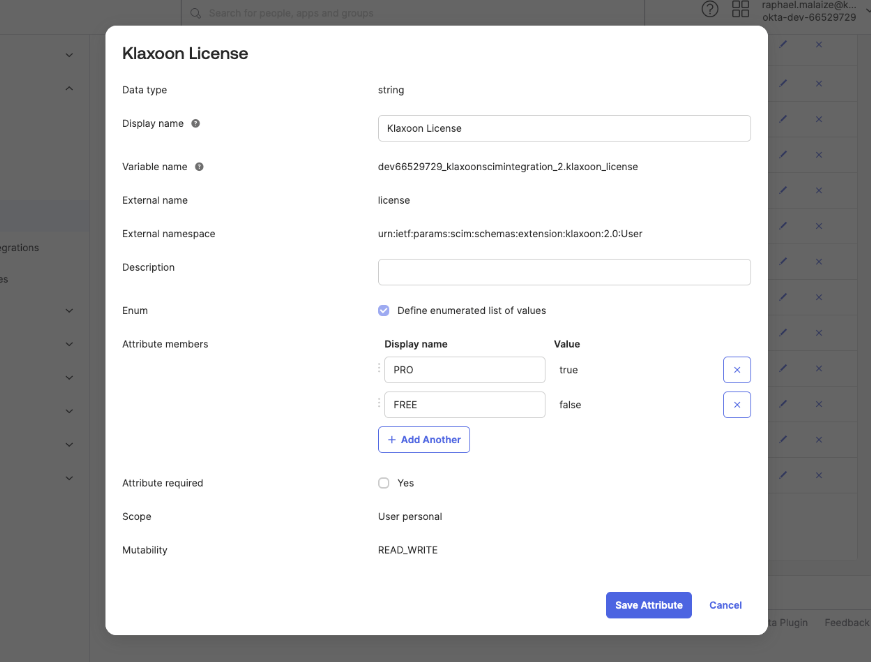Open the apps grid icon in header
The height and width of the screenshot is (662, 871).
(x=741, y=10)
